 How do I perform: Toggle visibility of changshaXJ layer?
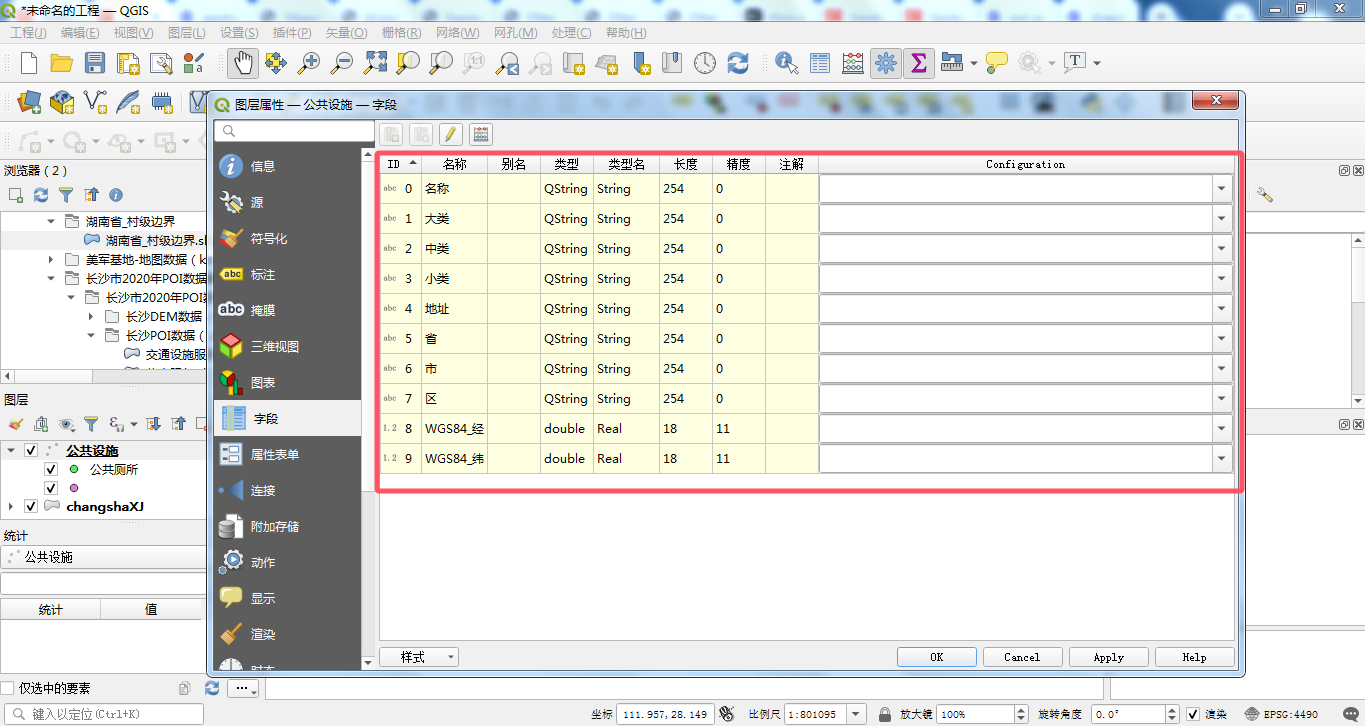(x=31, y=507)
